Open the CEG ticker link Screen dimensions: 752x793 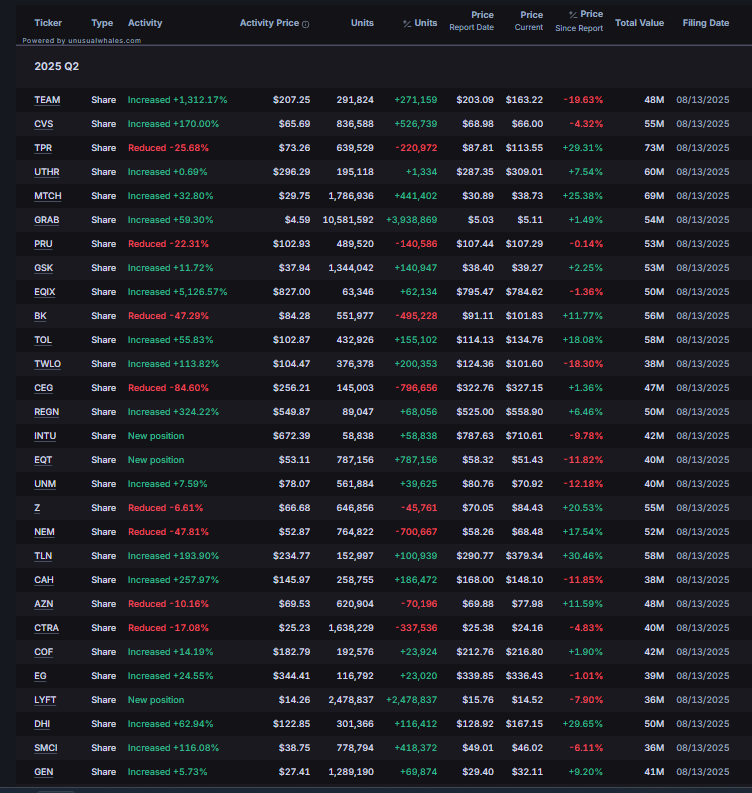(x=43, y=388)
